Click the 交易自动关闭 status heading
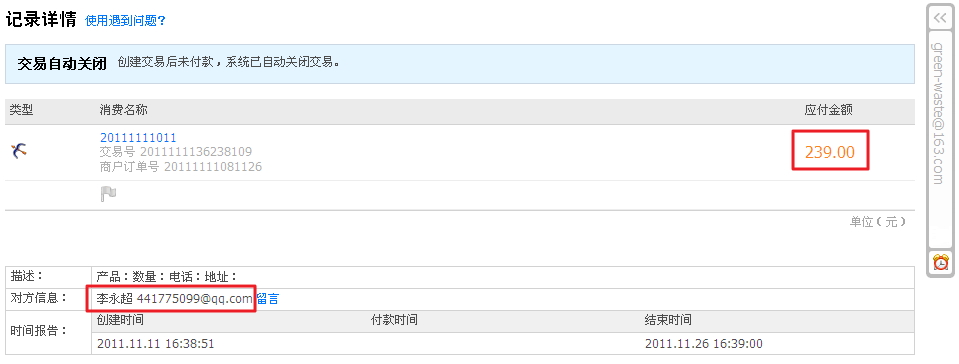 tap(62, 63)
